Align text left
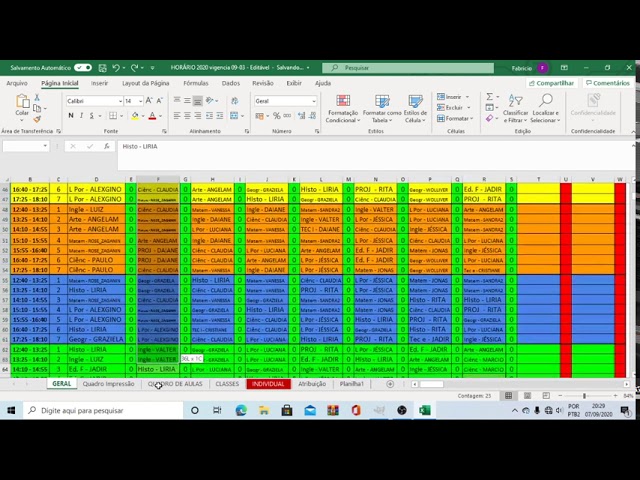Image resolution: width=640 pixels, height=480 pixels. 177,116
